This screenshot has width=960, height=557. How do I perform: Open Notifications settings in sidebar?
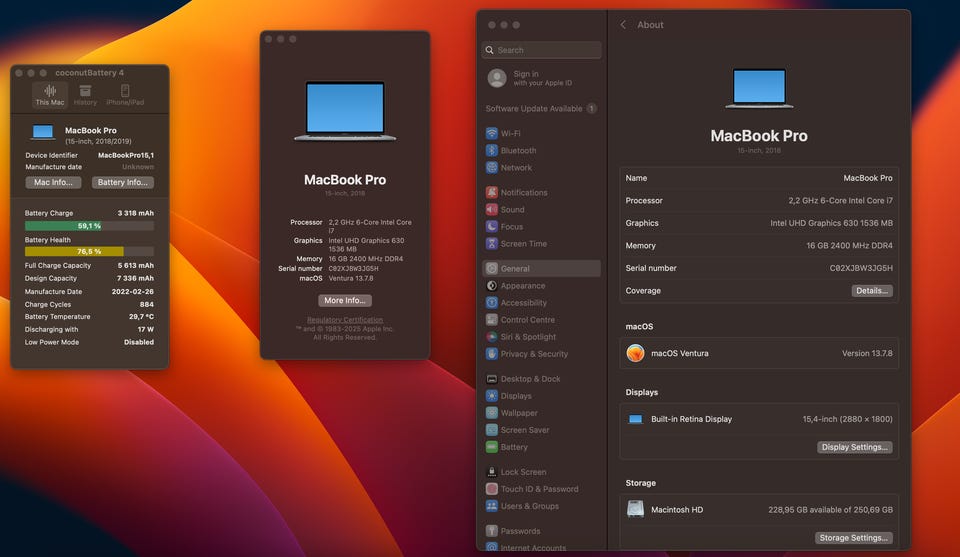[541, 192]
